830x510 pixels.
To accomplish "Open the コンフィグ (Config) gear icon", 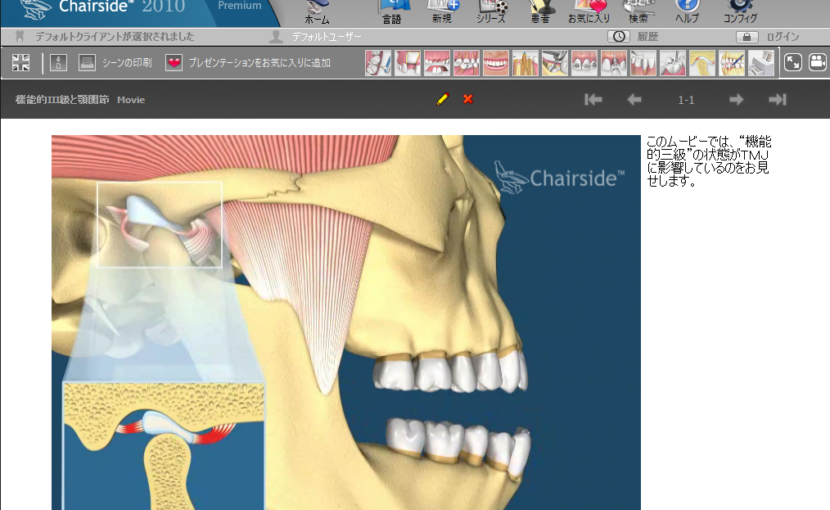I will point(740,13).
